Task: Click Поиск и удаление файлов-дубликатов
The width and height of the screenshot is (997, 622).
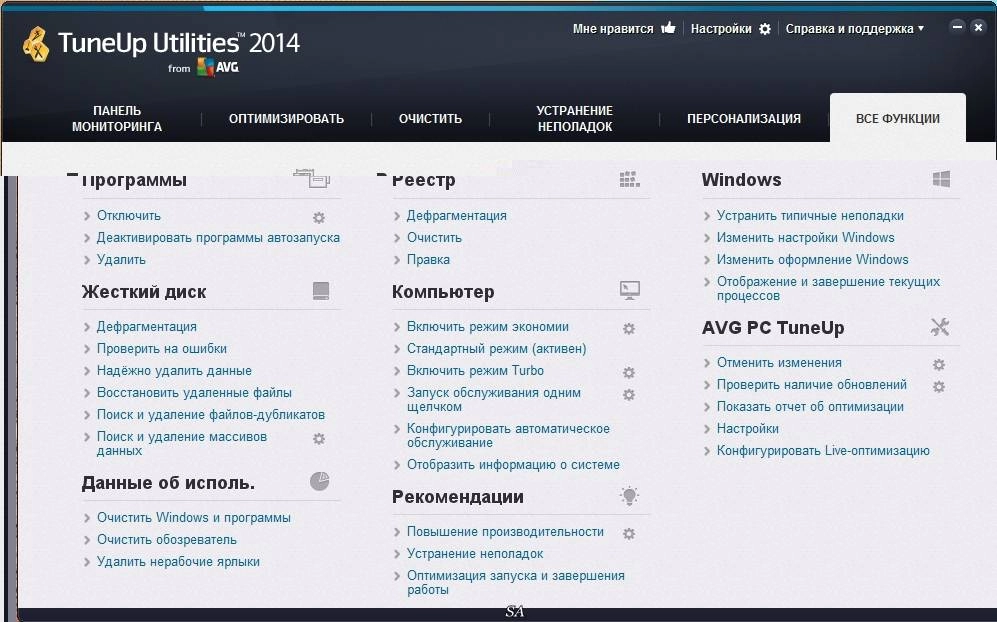Action: click(x=210, y=415)
